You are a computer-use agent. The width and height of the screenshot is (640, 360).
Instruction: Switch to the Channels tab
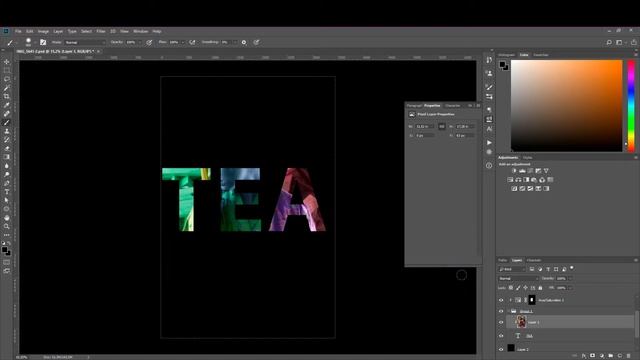533,260
